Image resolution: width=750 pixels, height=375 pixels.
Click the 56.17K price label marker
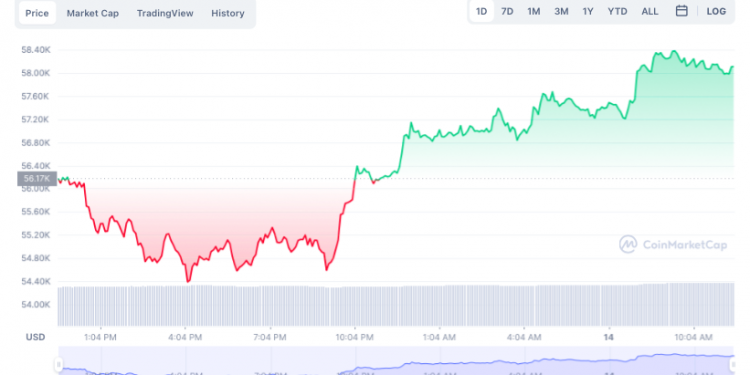point(37,178)
